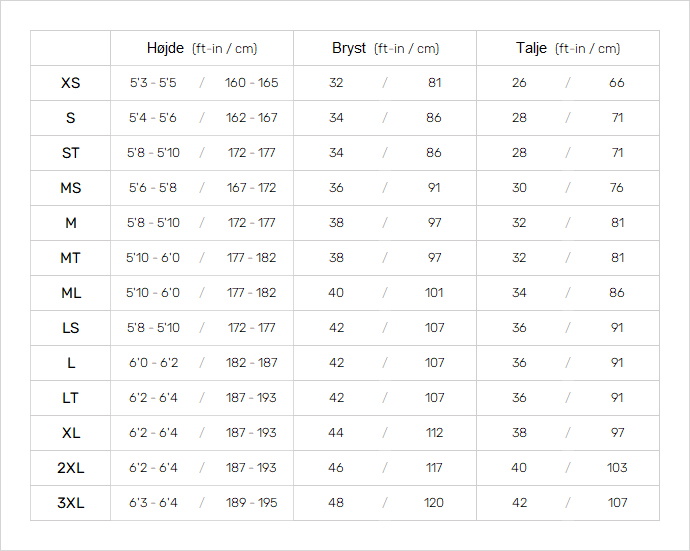Click the Bryst column header
This screenshot has height=551, width=690.
click(x=385, y=48)
